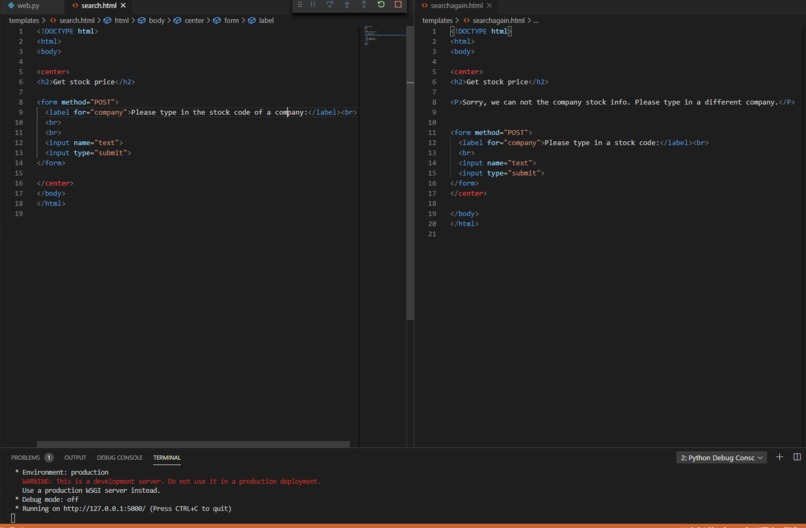Click line number 21 in searchagain.html
The image size is (806, 528).
coord(432,234)
